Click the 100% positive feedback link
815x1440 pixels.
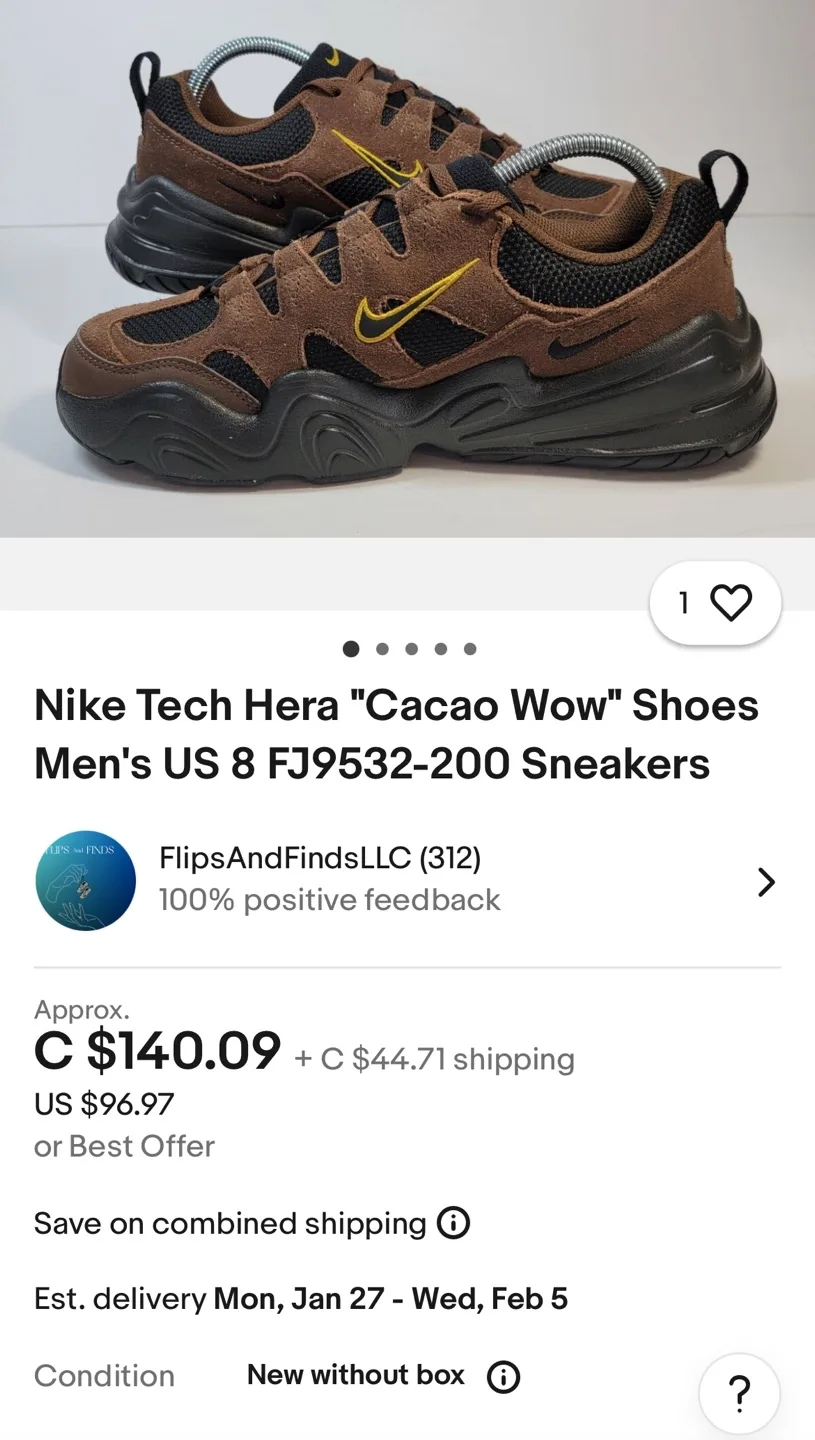pos(329,899)
